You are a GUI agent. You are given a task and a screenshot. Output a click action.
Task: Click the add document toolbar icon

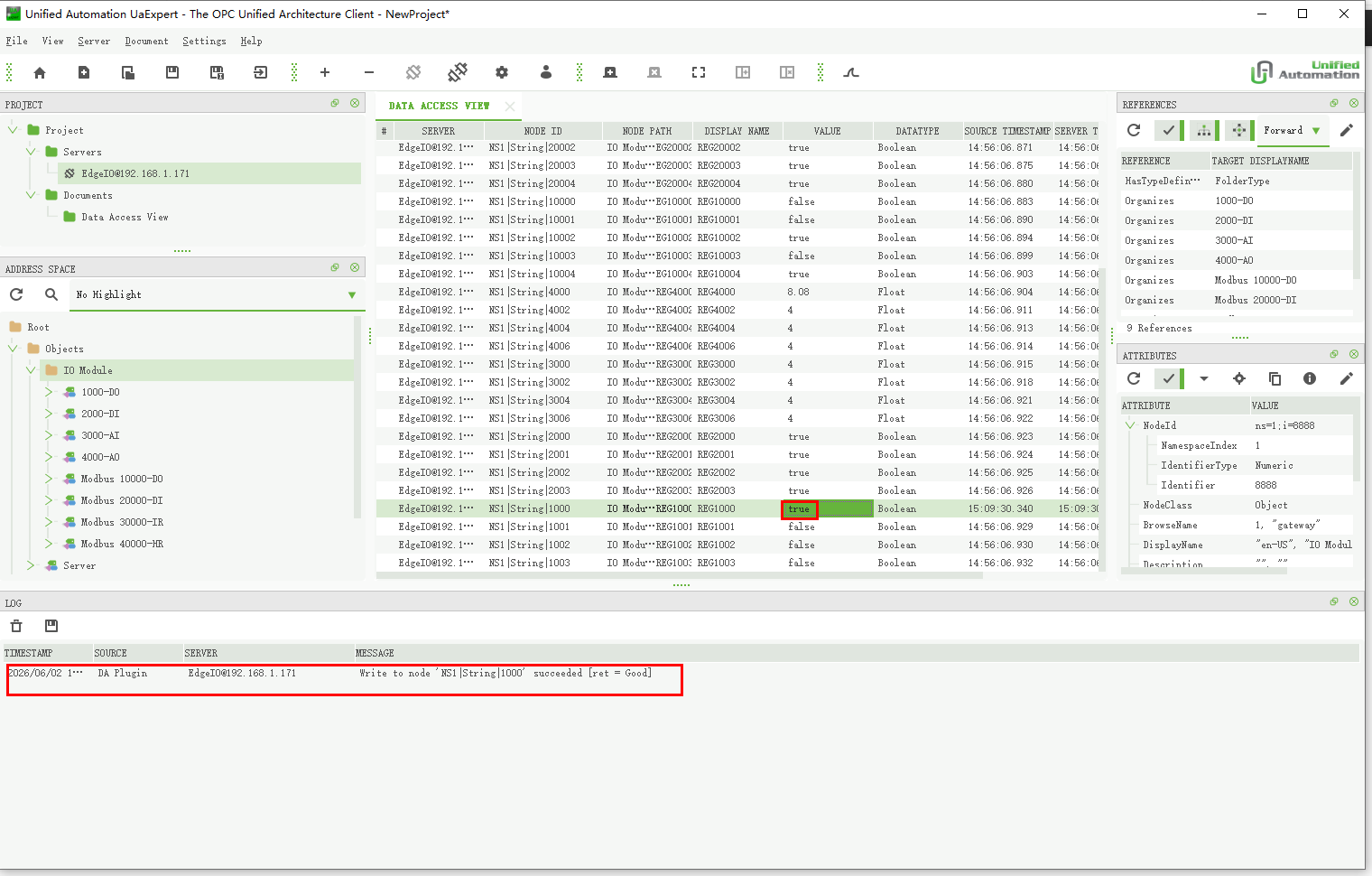click(610, 72)
